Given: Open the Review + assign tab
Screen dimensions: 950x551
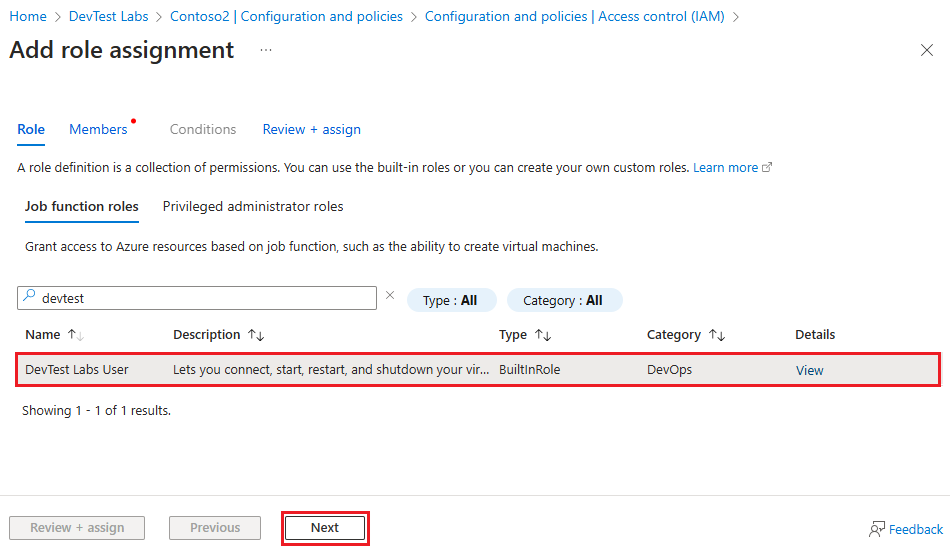Looking at the screenshot, I should (x=311, y=129).
